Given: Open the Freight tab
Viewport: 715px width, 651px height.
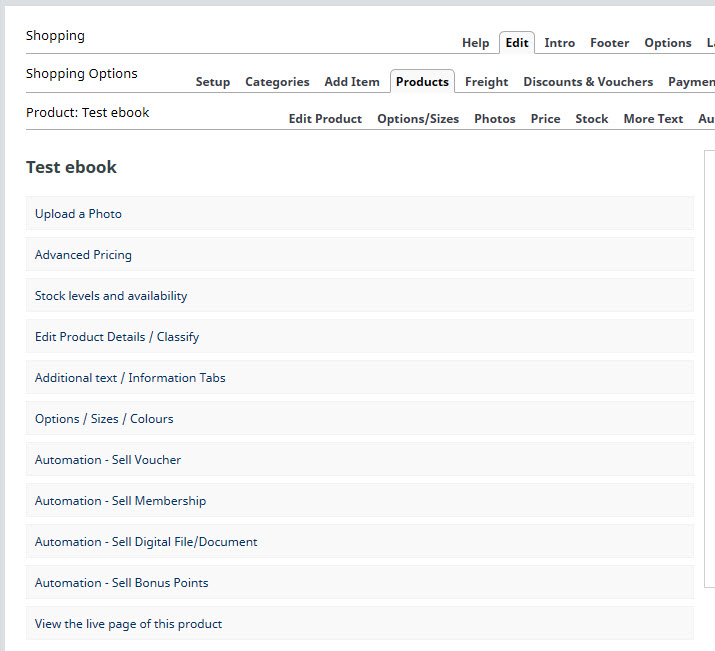Looking at the screenshot, I should point(486,82).
